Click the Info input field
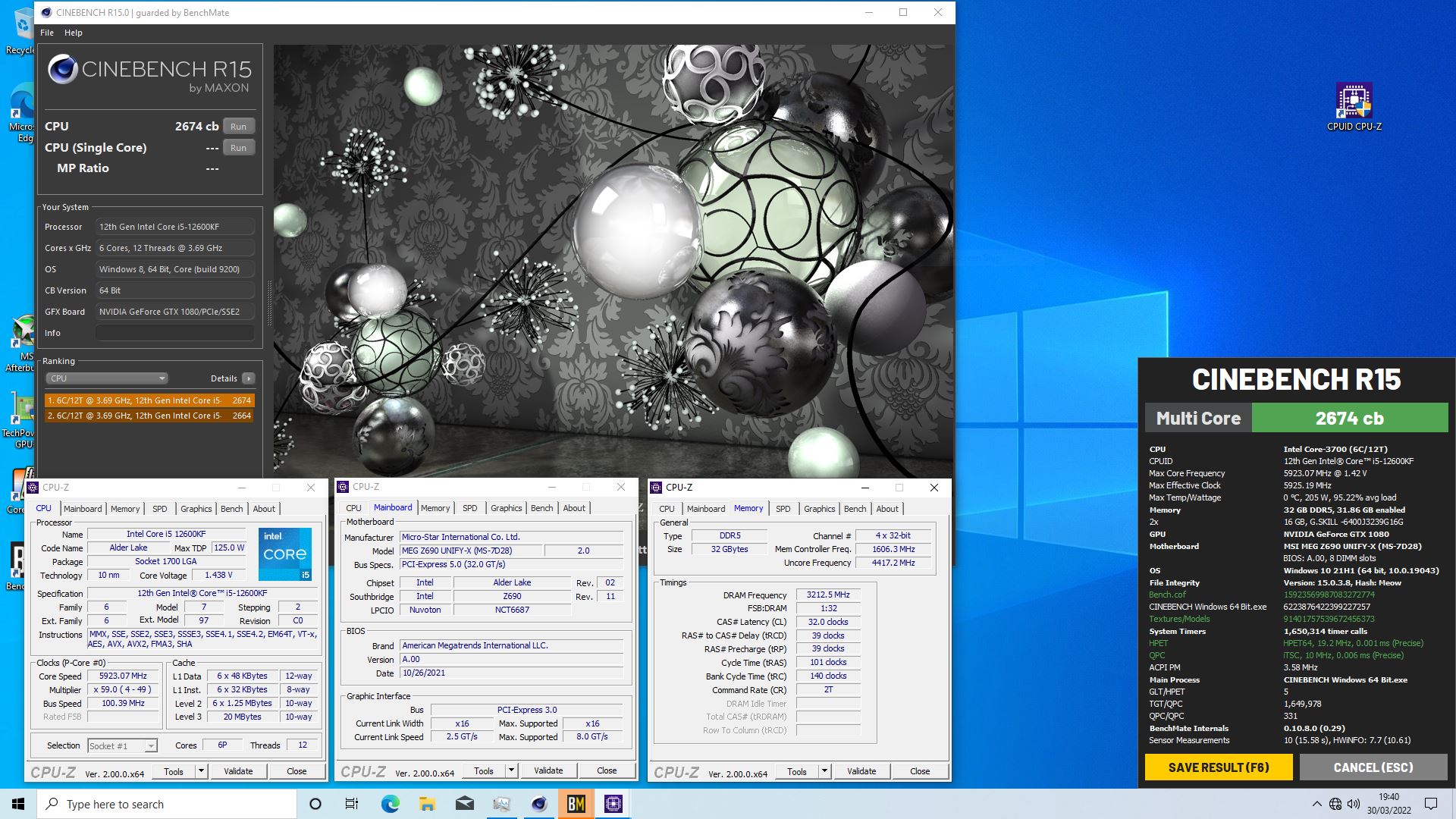1456x819 pixels. [x=175, y=333]
